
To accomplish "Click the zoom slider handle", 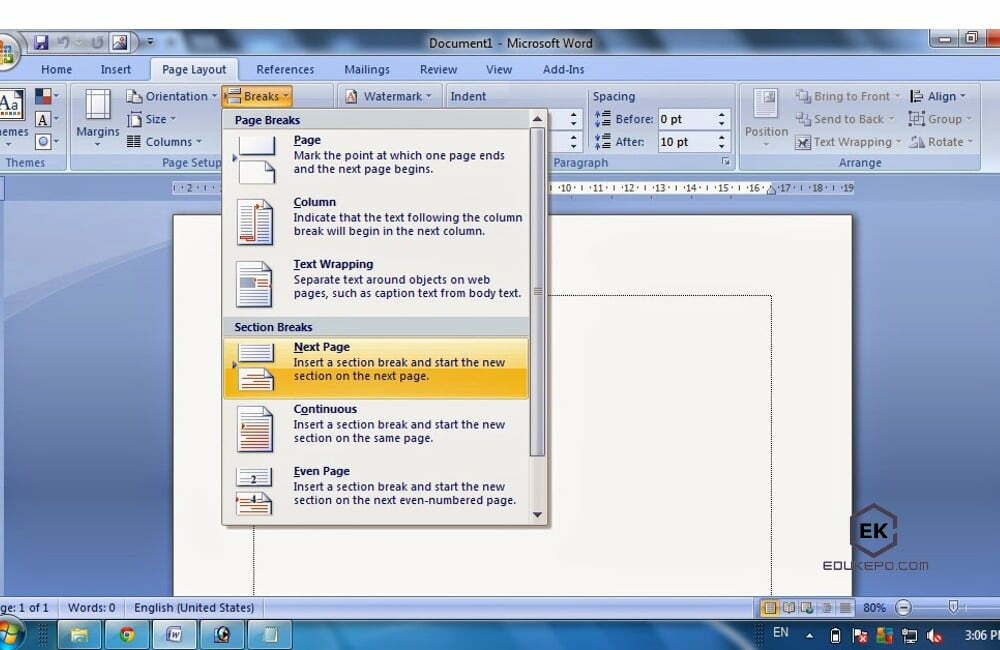I will 953,607.
